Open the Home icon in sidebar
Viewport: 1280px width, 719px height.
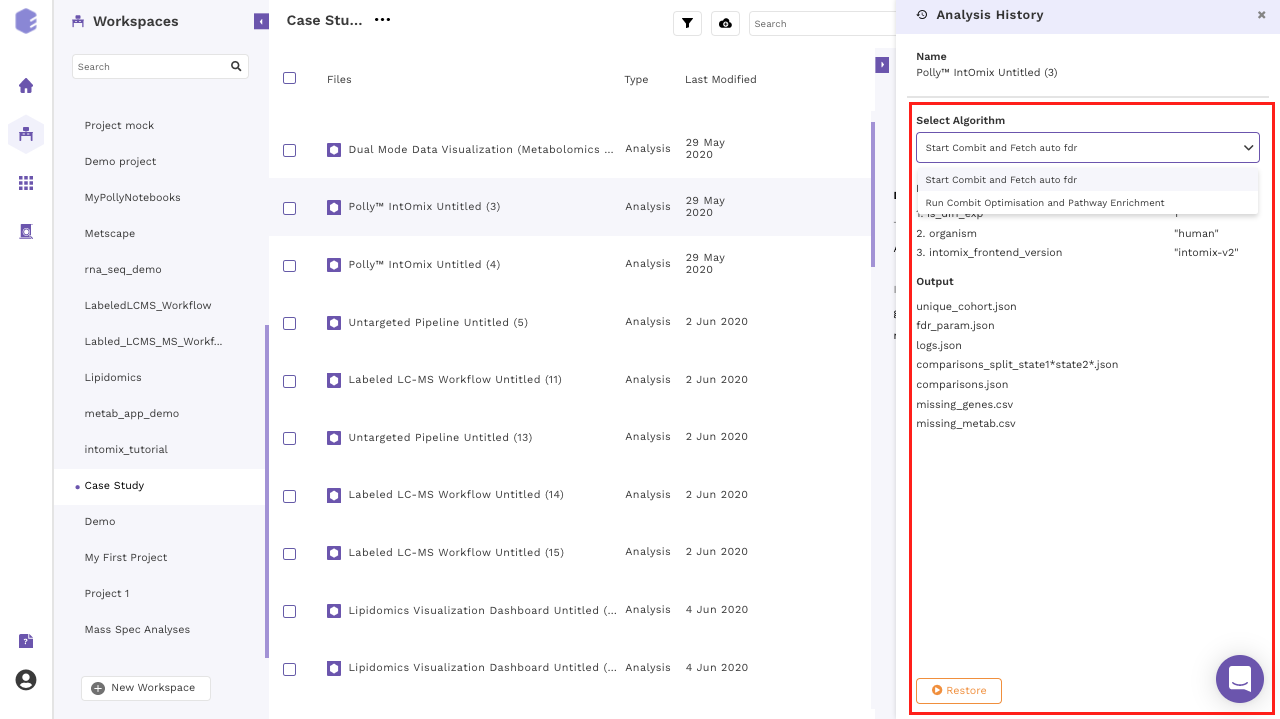pos(26,86)
